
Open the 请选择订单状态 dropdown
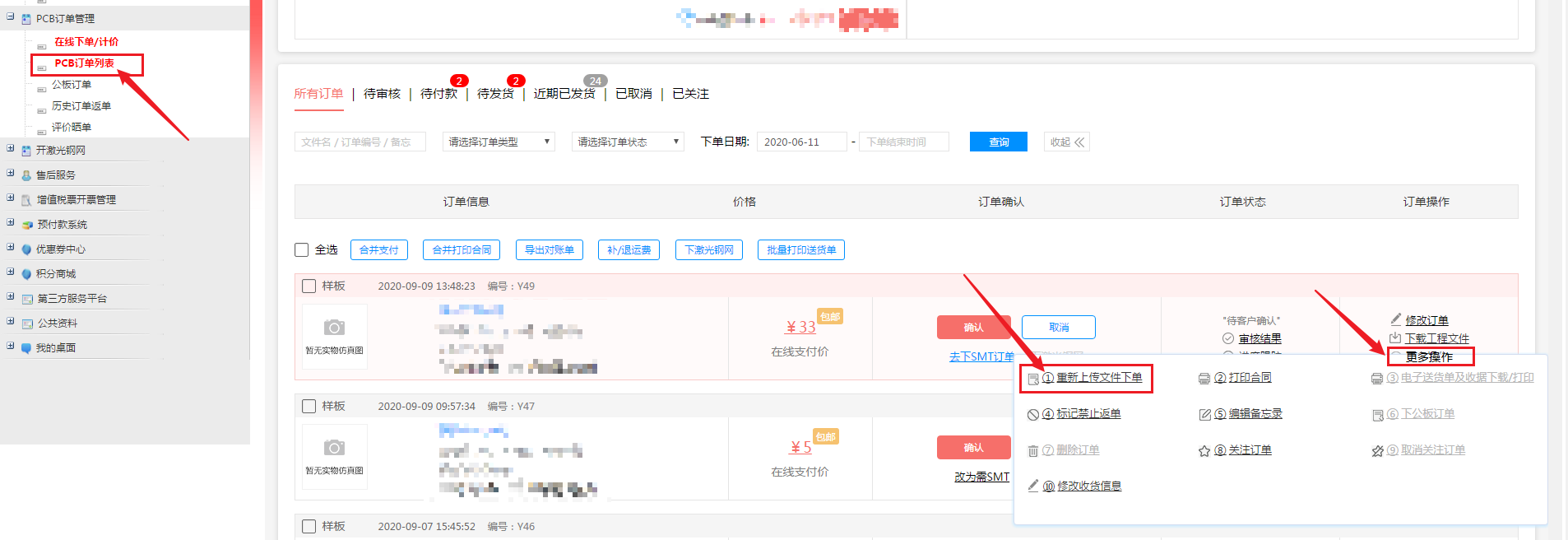627,142
